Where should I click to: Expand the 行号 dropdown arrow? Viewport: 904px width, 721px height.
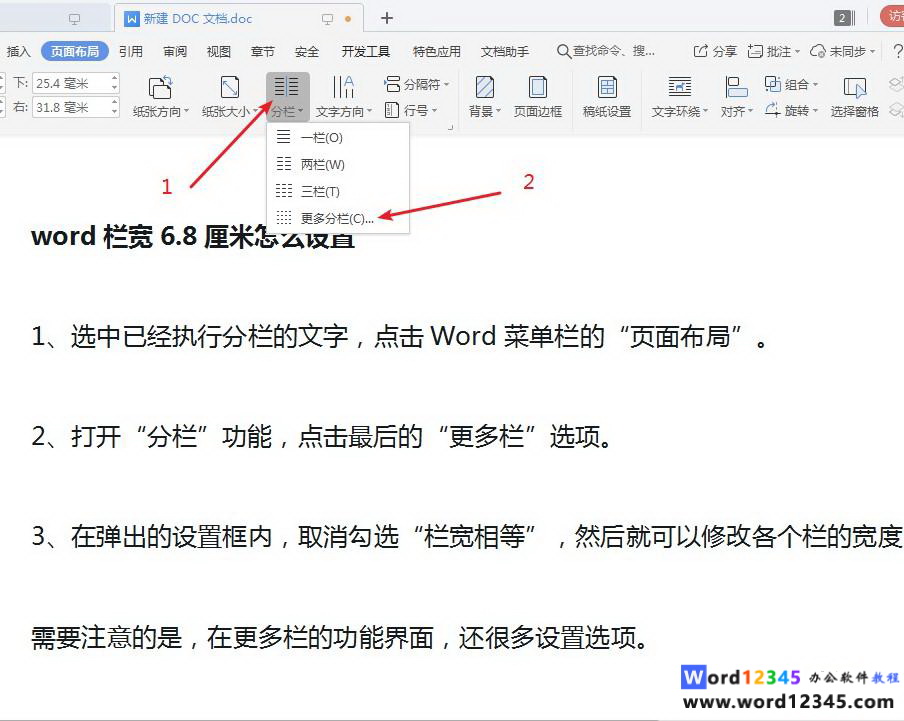tap(434, 110)
